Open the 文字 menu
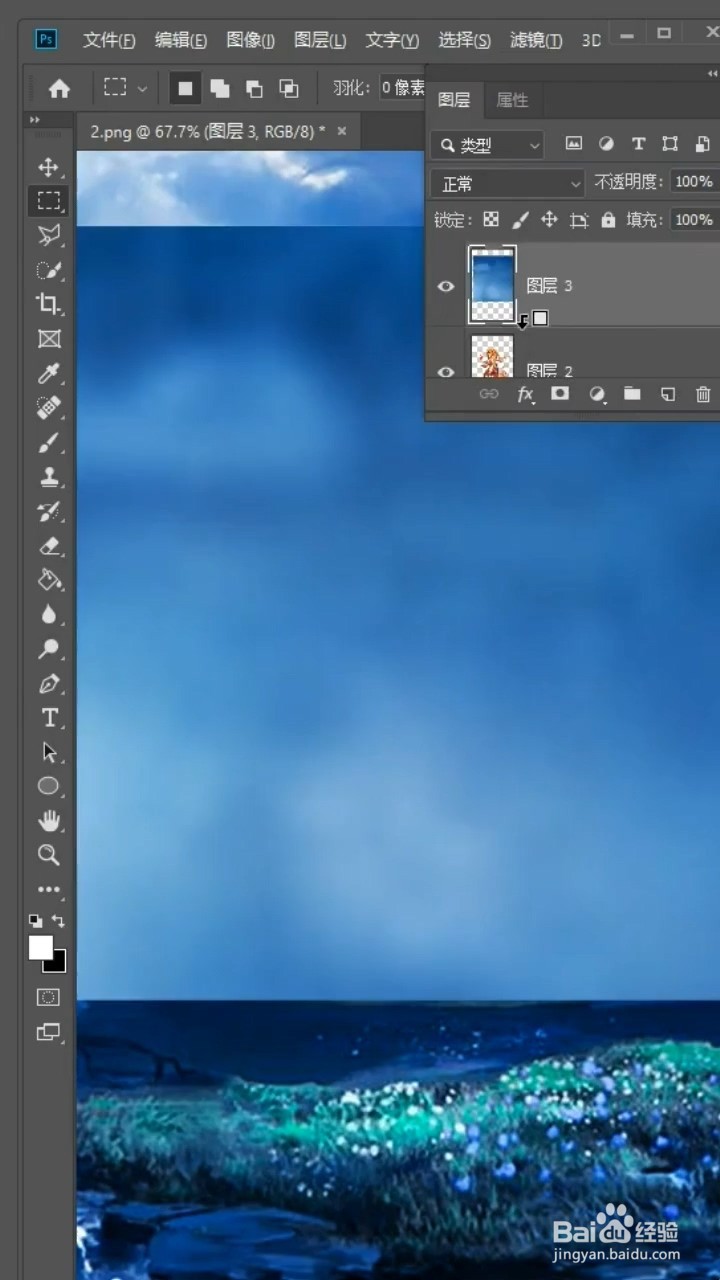This screenshot has height=1280, width=720. tap(392, 40)
